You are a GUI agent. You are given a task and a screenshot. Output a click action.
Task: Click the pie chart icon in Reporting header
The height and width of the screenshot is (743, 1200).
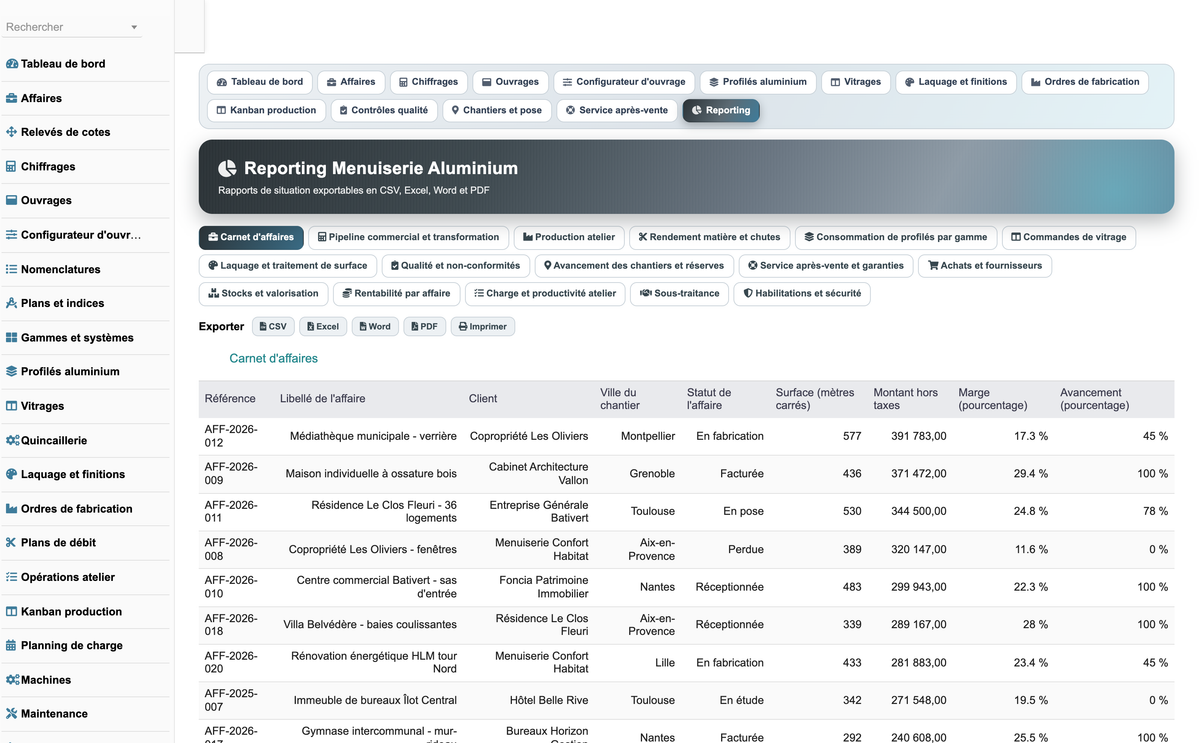click(x=228, y=169)
